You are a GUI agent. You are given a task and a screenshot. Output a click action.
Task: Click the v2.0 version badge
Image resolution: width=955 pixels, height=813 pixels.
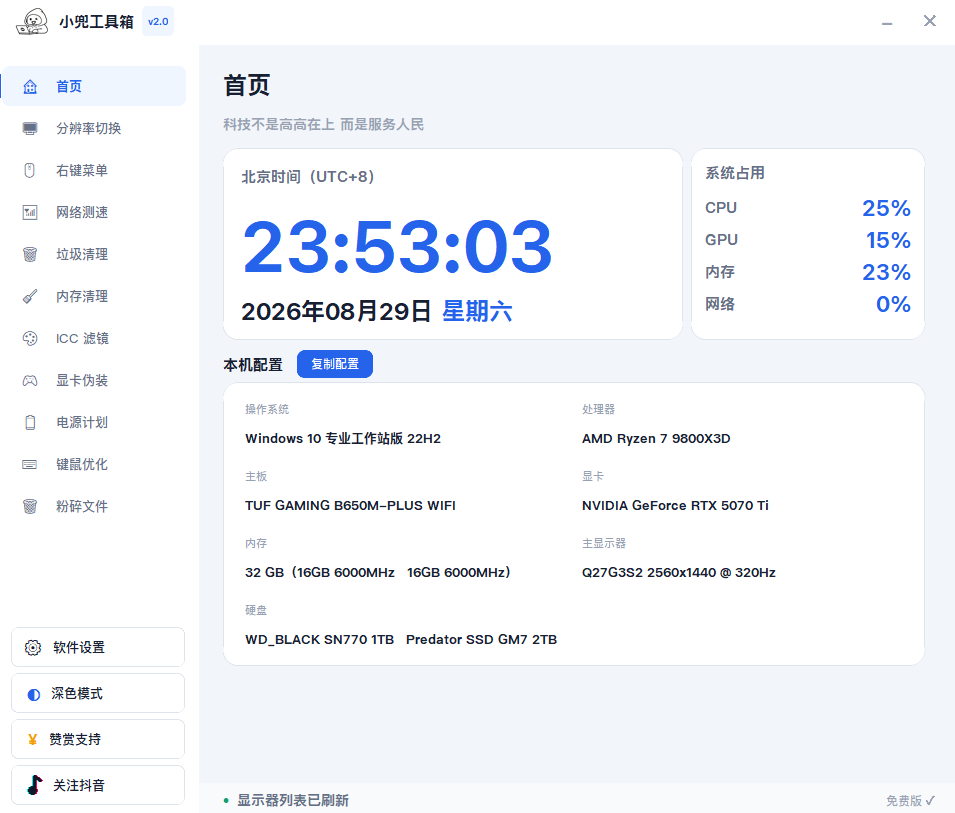coord(158,21)
